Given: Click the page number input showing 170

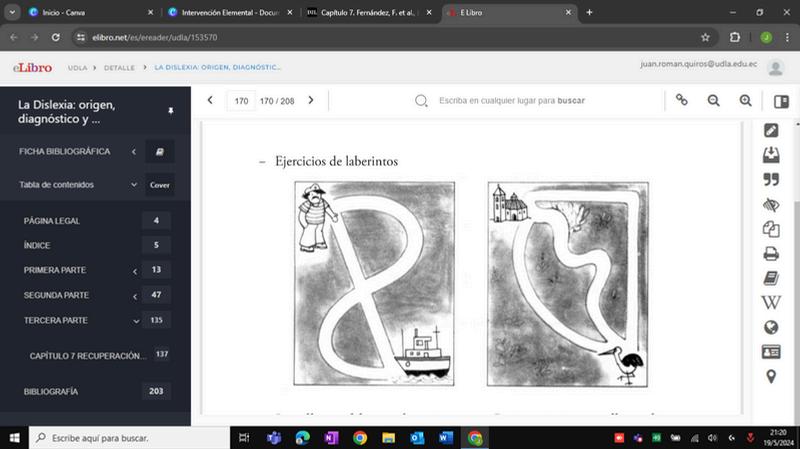Looking at the screenshot, I should coord(241,101).
